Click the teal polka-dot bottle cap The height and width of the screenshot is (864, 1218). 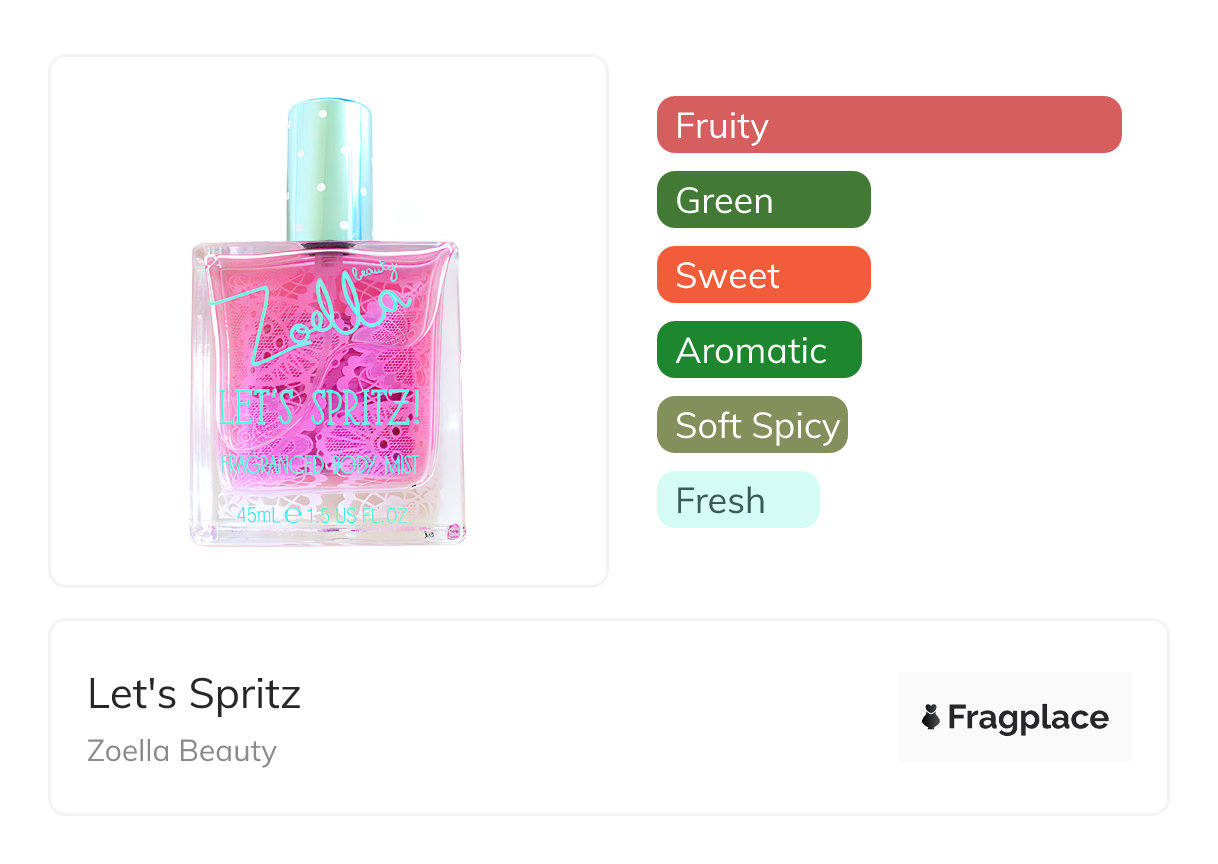pyautogui.click(x=330, y=165)
